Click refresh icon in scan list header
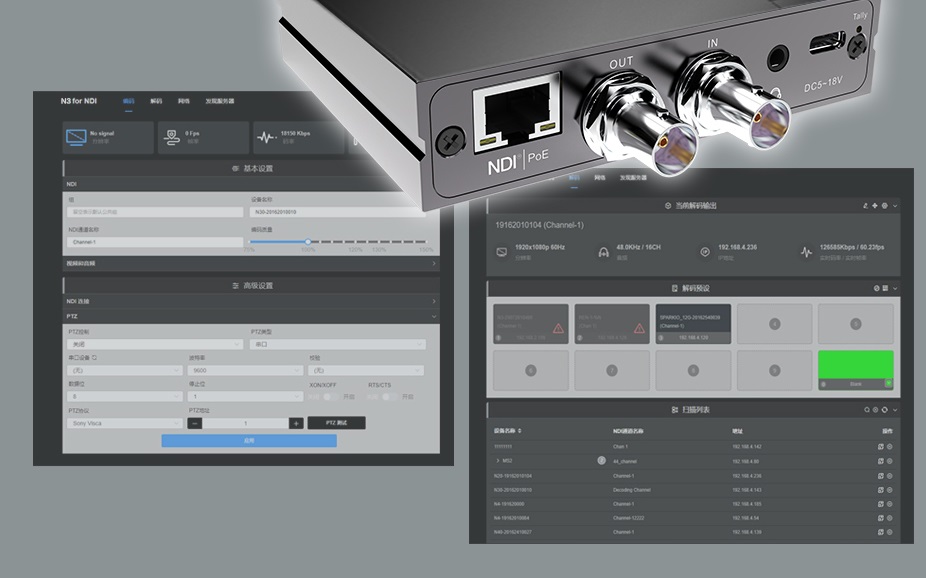This screenshot has height=578, width=926. 883,410
